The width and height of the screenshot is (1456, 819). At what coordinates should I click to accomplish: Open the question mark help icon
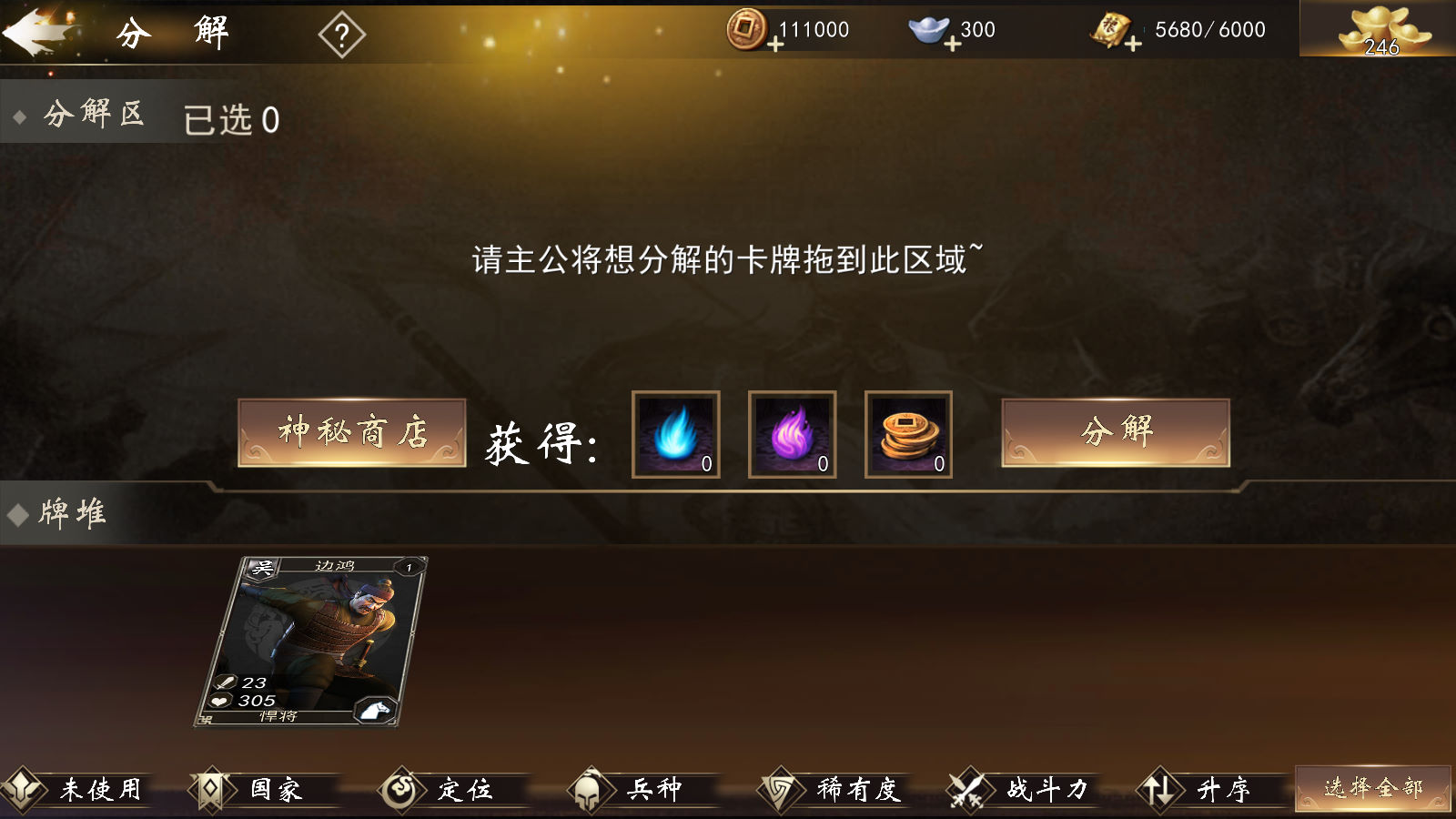[341, 35]
